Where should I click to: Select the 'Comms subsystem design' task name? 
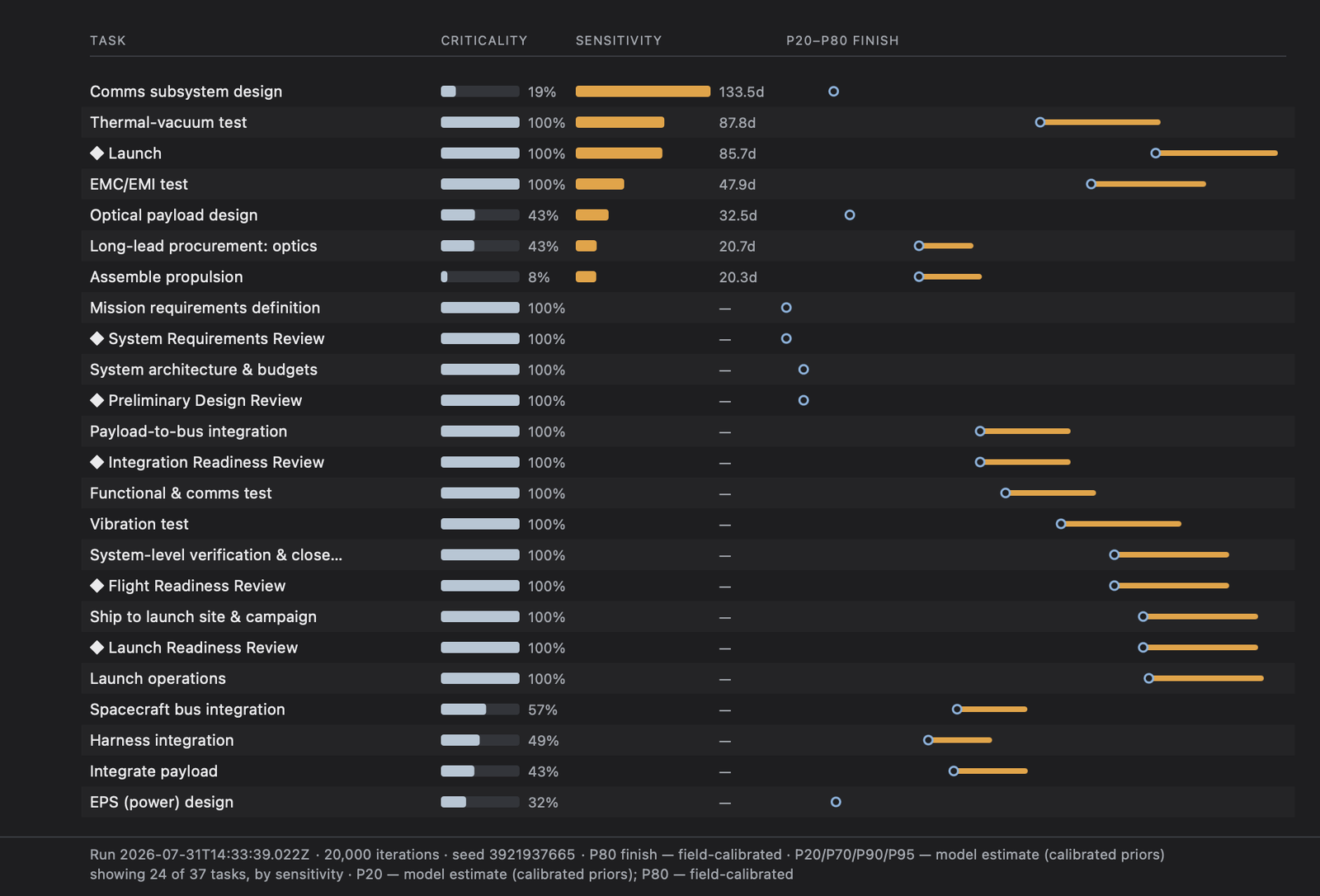click(186, 92)
